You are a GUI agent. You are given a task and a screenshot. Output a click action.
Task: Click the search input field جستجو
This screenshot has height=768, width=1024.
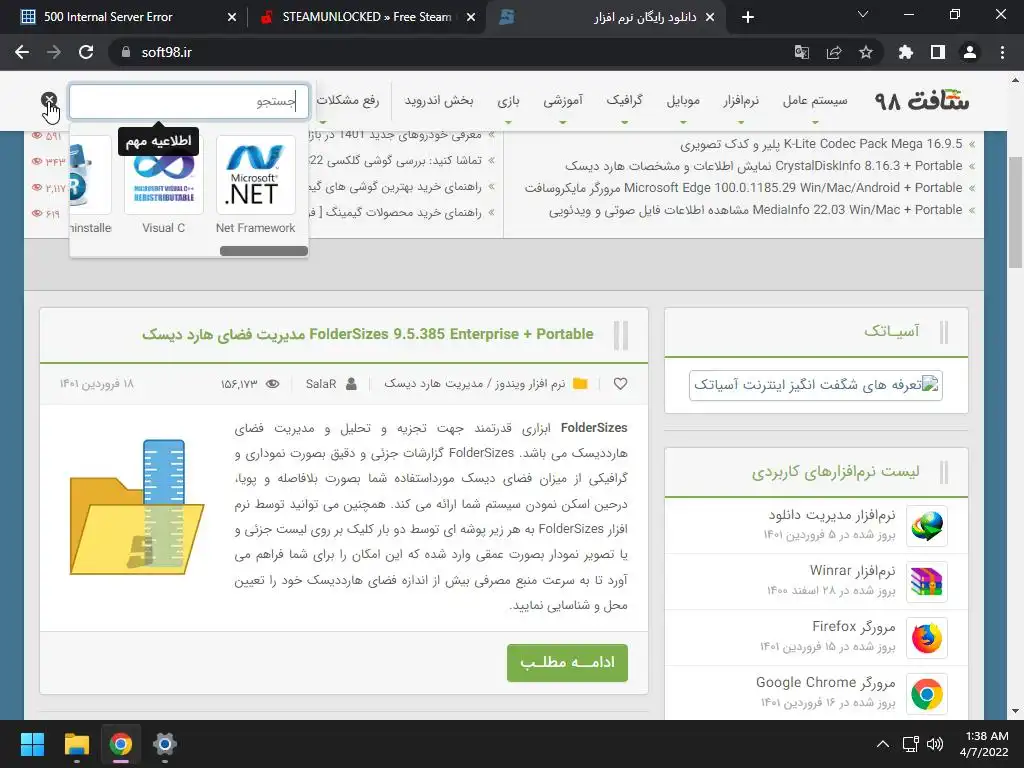coord(189,101)
